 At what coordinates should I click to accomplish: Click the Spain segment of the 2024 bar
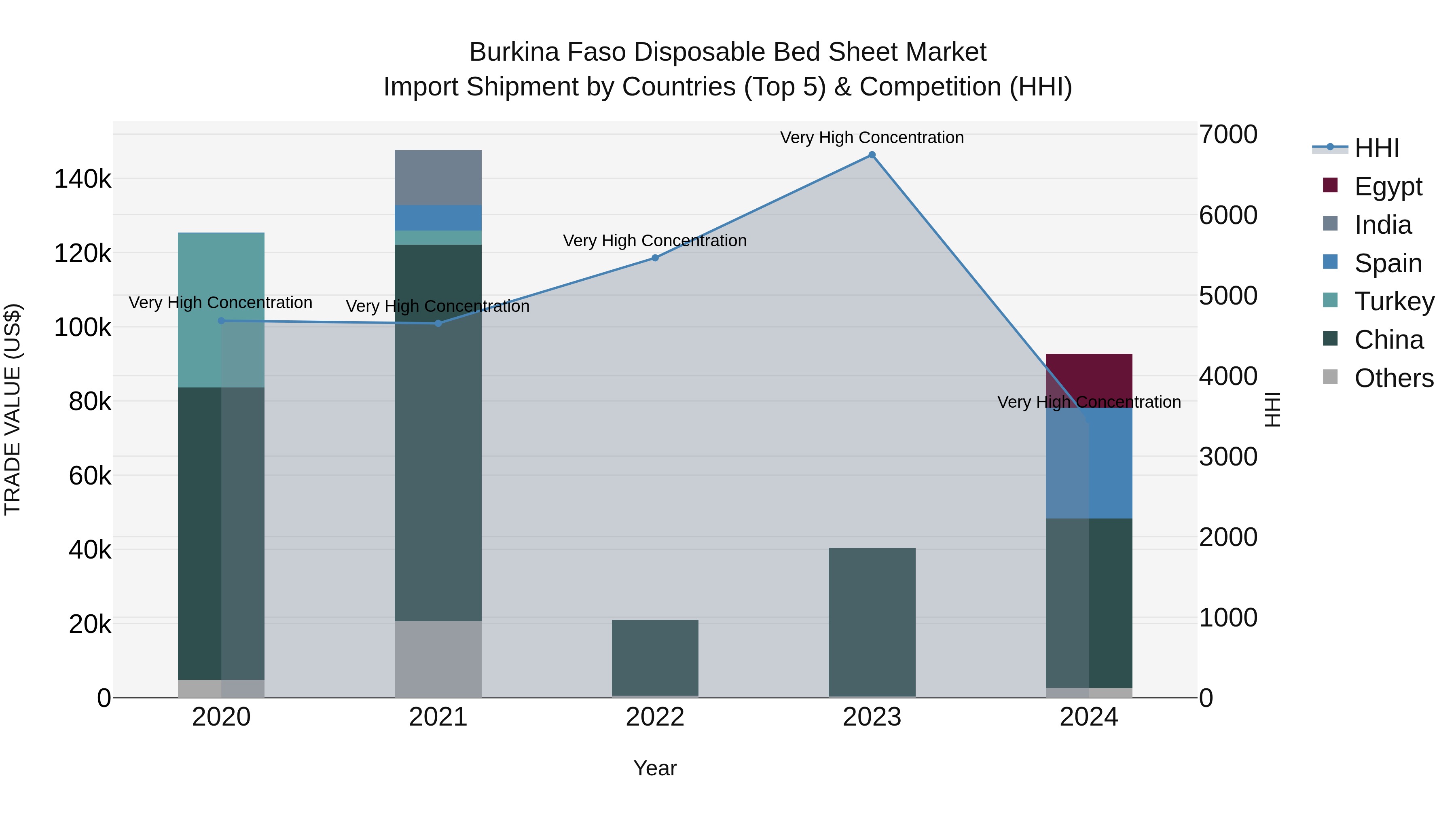[1089, 463]
